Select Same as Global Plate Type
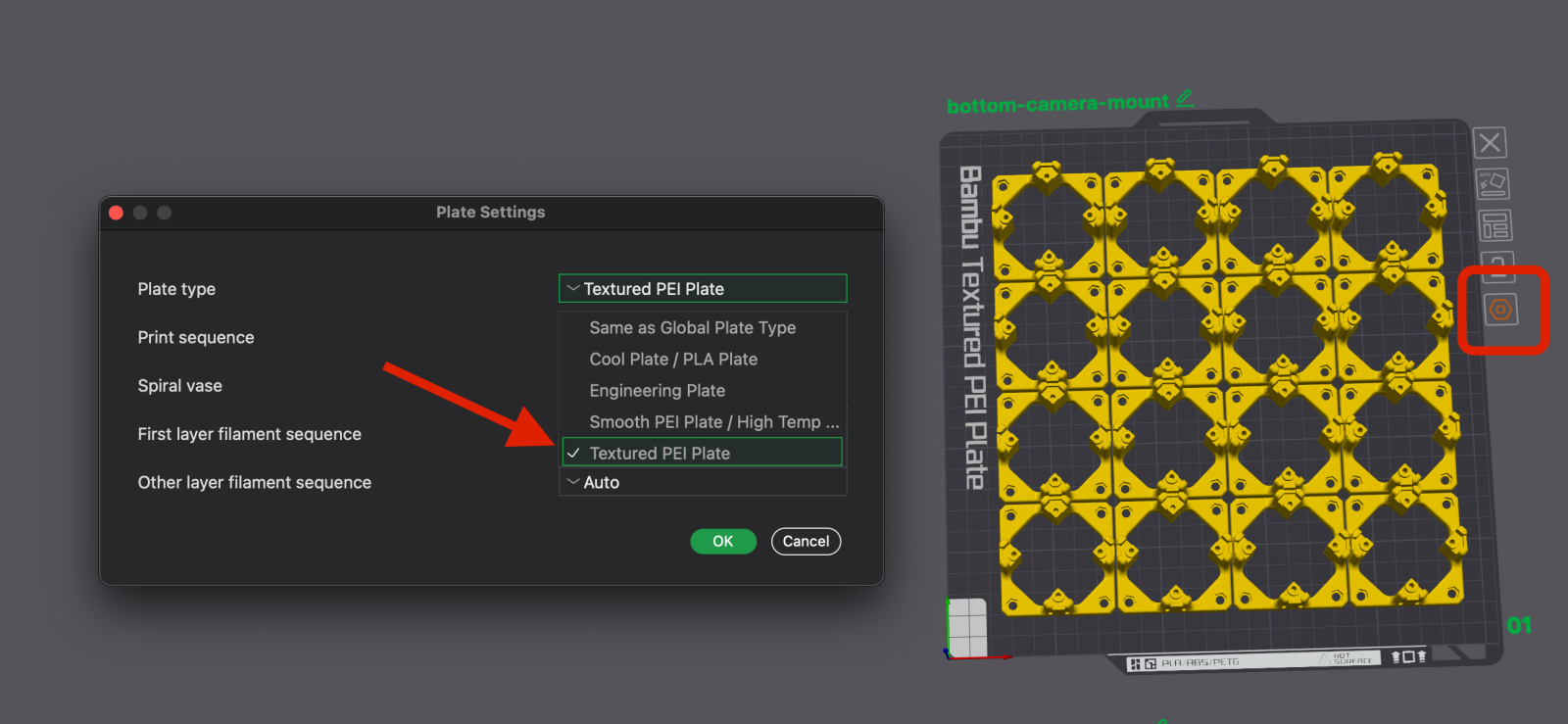This screenshot has width=1568, height=724. [x=692, y=328]
